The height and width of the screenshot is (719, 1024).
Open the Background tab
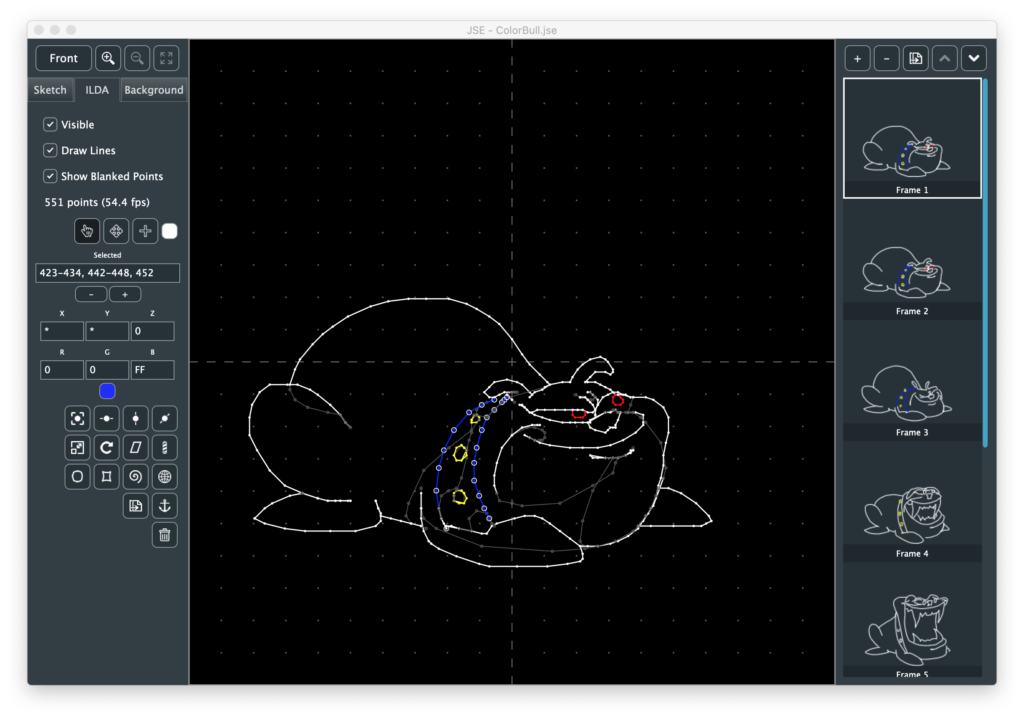pyautogui.click(x=153, y=90)
